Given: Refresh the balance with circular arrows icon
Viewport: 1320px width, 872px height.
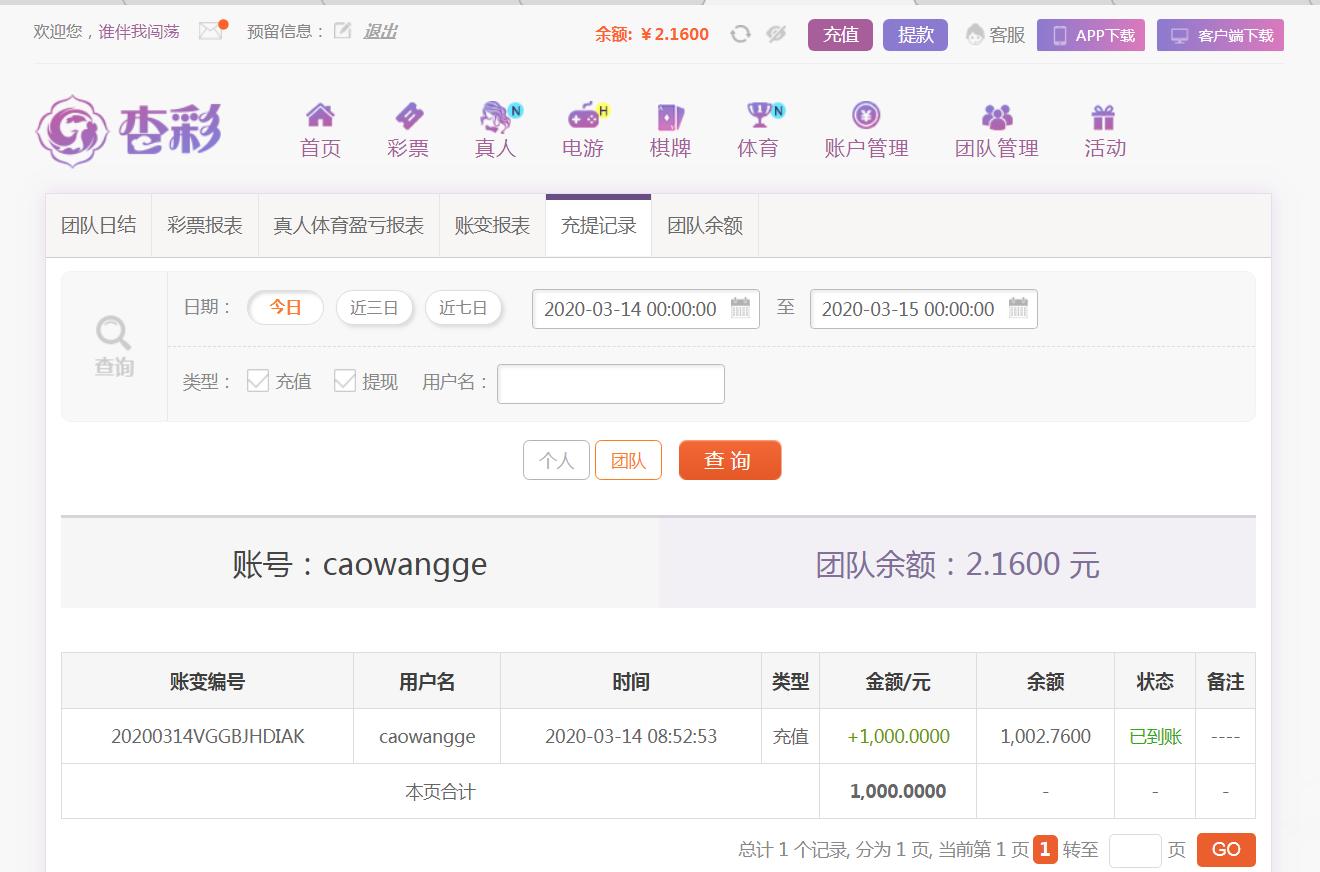Looking at the screenshot, I should pyautogui.click(x=740, y=34).
